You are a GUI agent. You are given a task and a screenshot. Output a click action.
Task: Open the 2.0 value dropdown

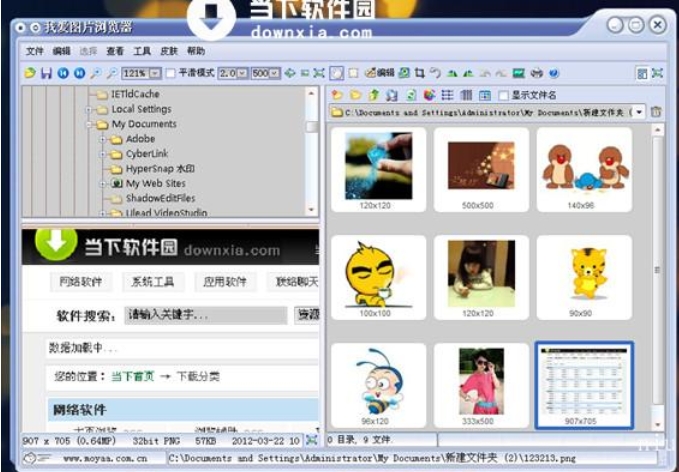242,73
